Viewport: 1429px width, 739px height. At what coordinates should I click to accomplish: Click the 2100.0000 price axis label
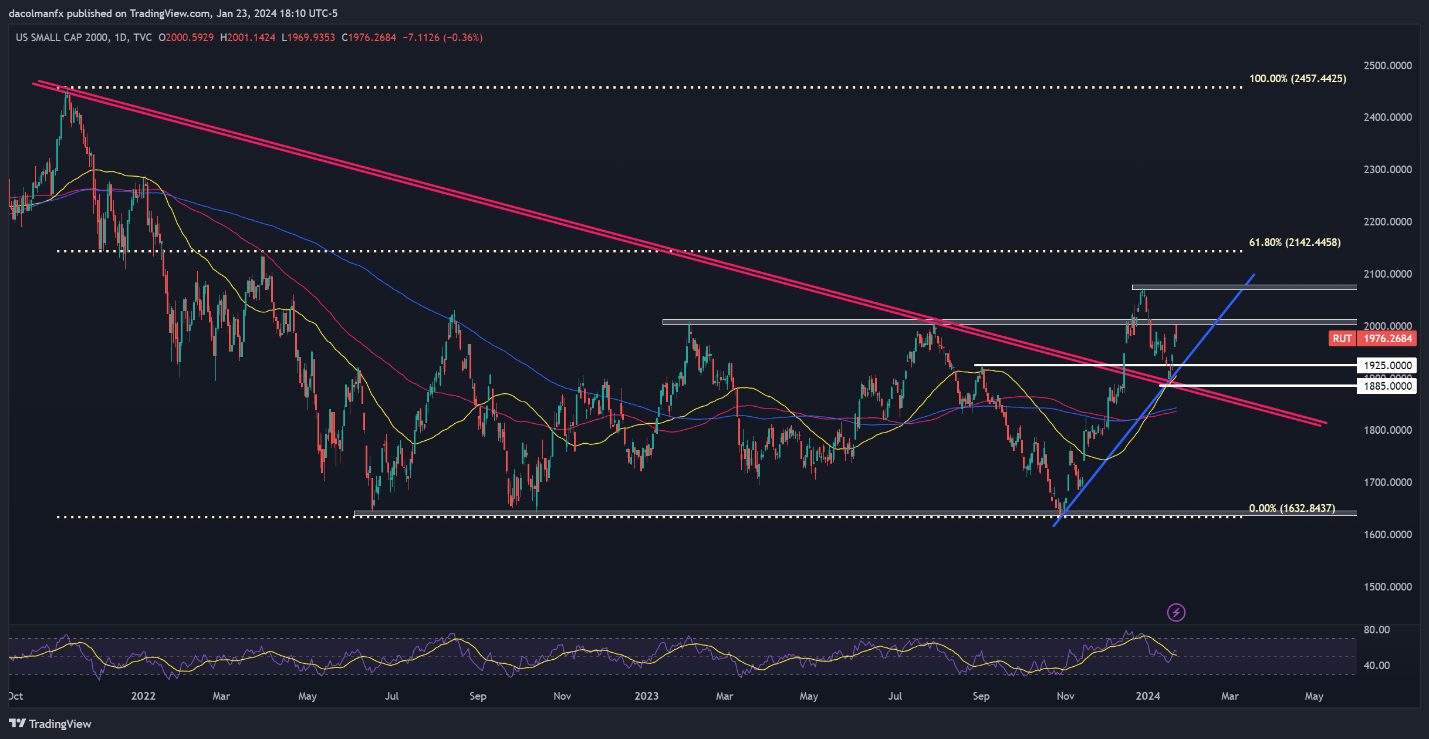pyautogui.click(x=1389, y=274)
